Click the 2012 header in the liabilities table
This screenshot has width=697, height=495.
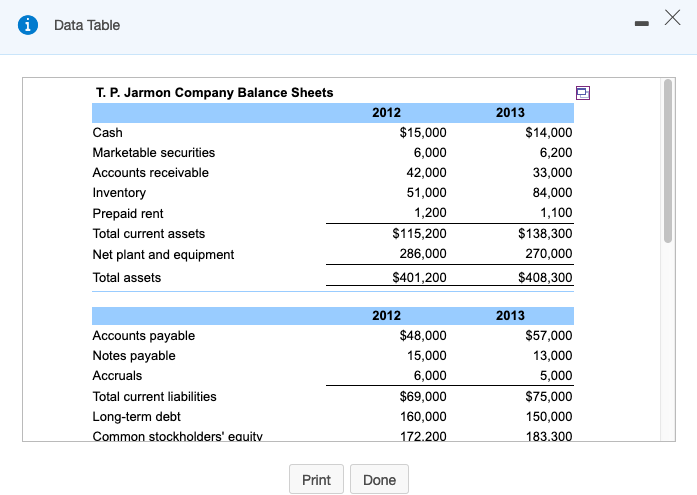tap(386, 315)
